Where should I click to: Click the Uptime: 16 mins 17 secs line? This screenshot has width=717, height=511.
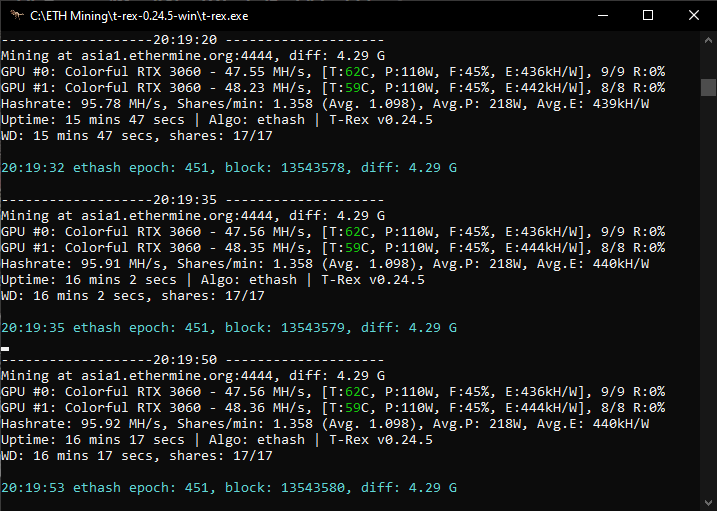(x=217, y=440)
